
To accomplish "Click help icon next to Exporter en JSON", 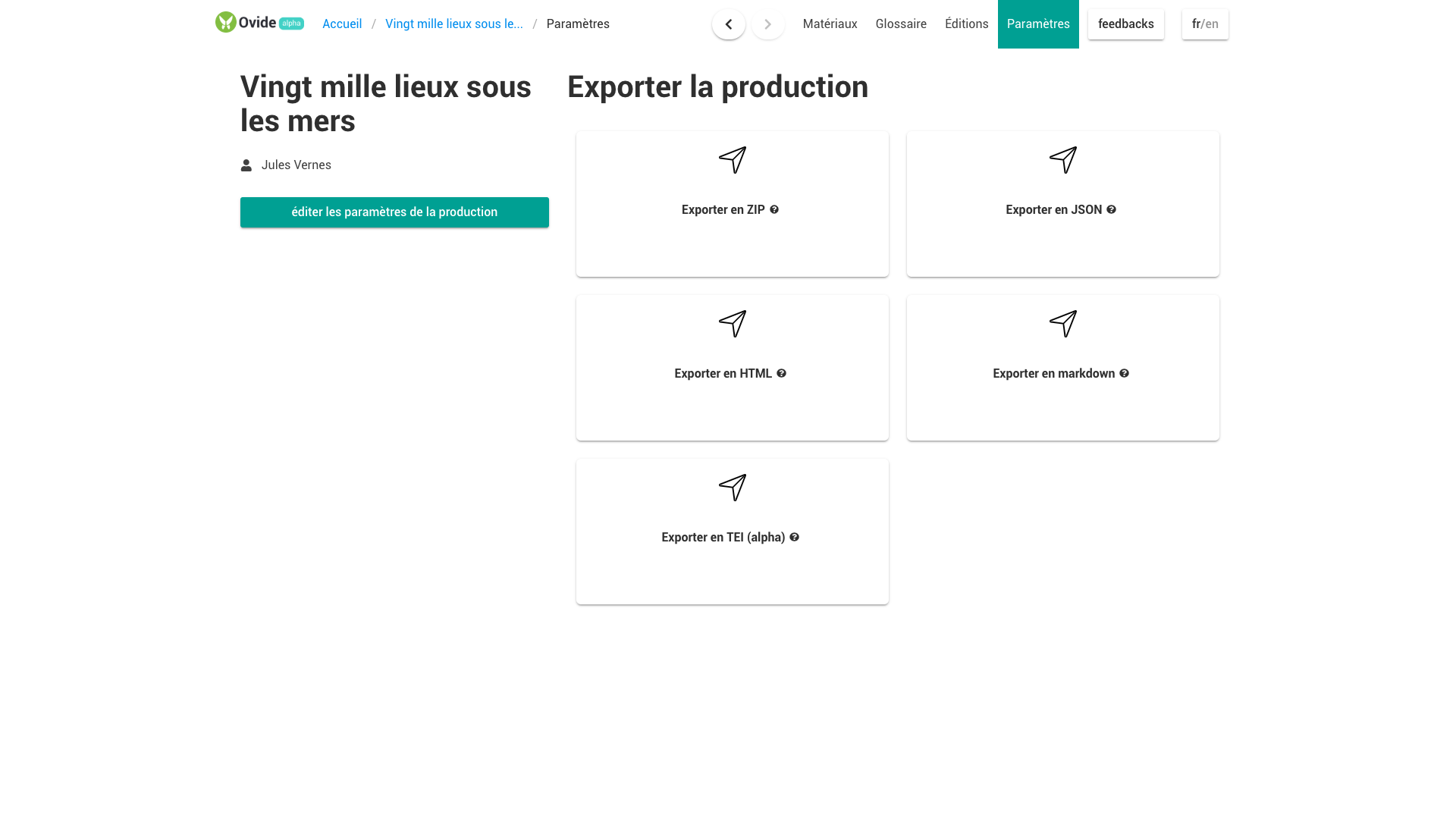I will coord(1112,209).
